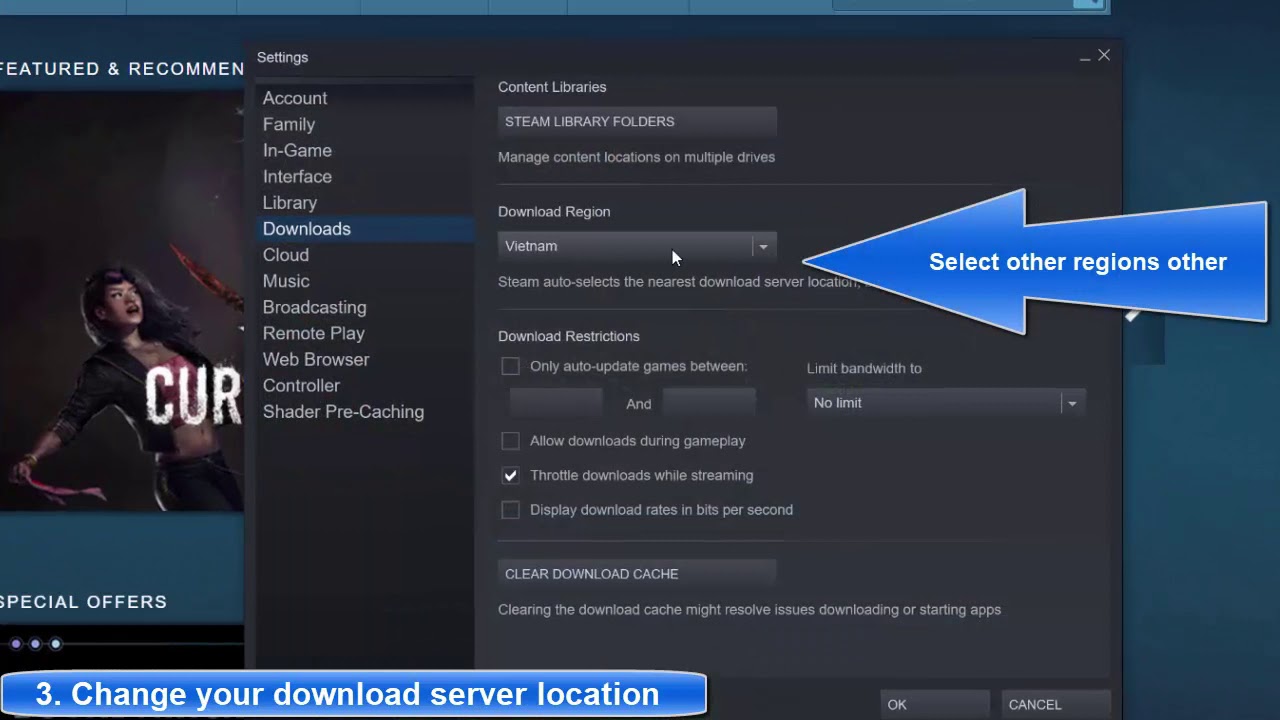Image resolution: width=1280 pixels, height=720 pixels.
Task: Close the Settings dialog with X
Action: [1104, 55]
